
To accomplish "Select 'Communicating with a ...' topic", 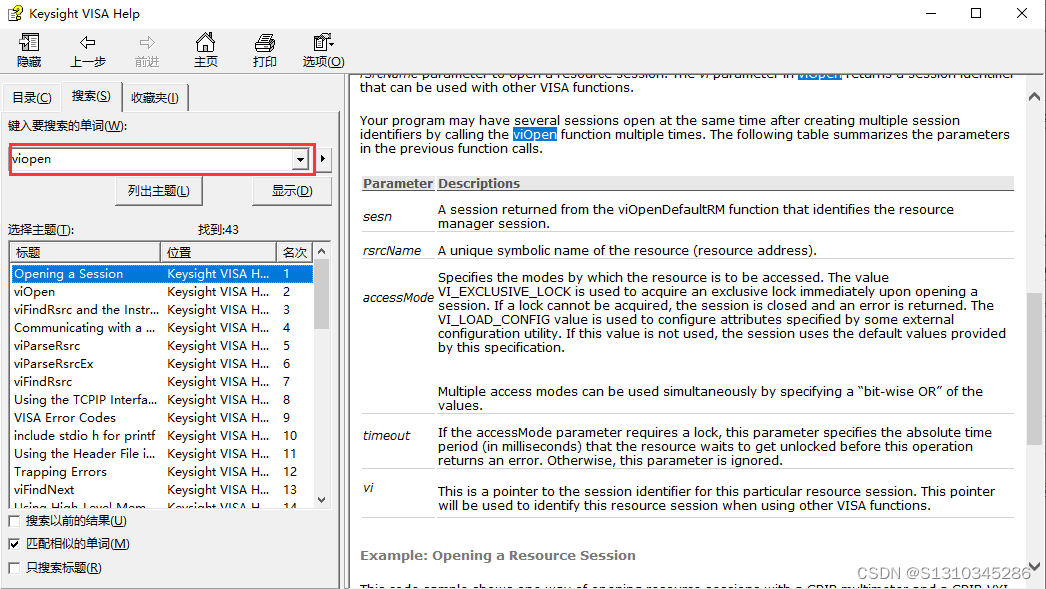I will coord(162,328).
